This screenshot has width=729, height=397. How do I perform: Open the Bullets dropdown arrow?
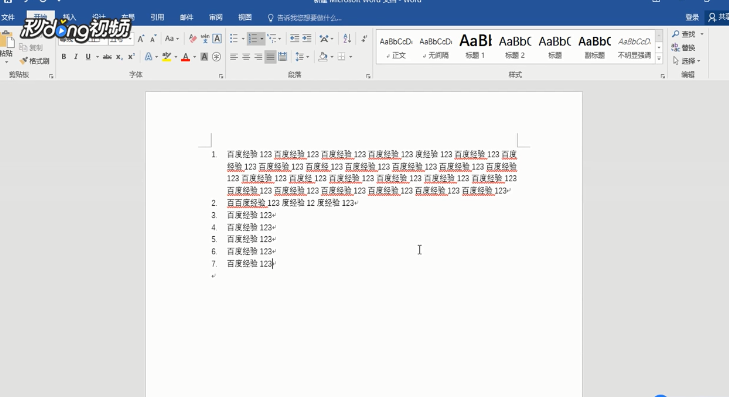(x=243, y=39)
